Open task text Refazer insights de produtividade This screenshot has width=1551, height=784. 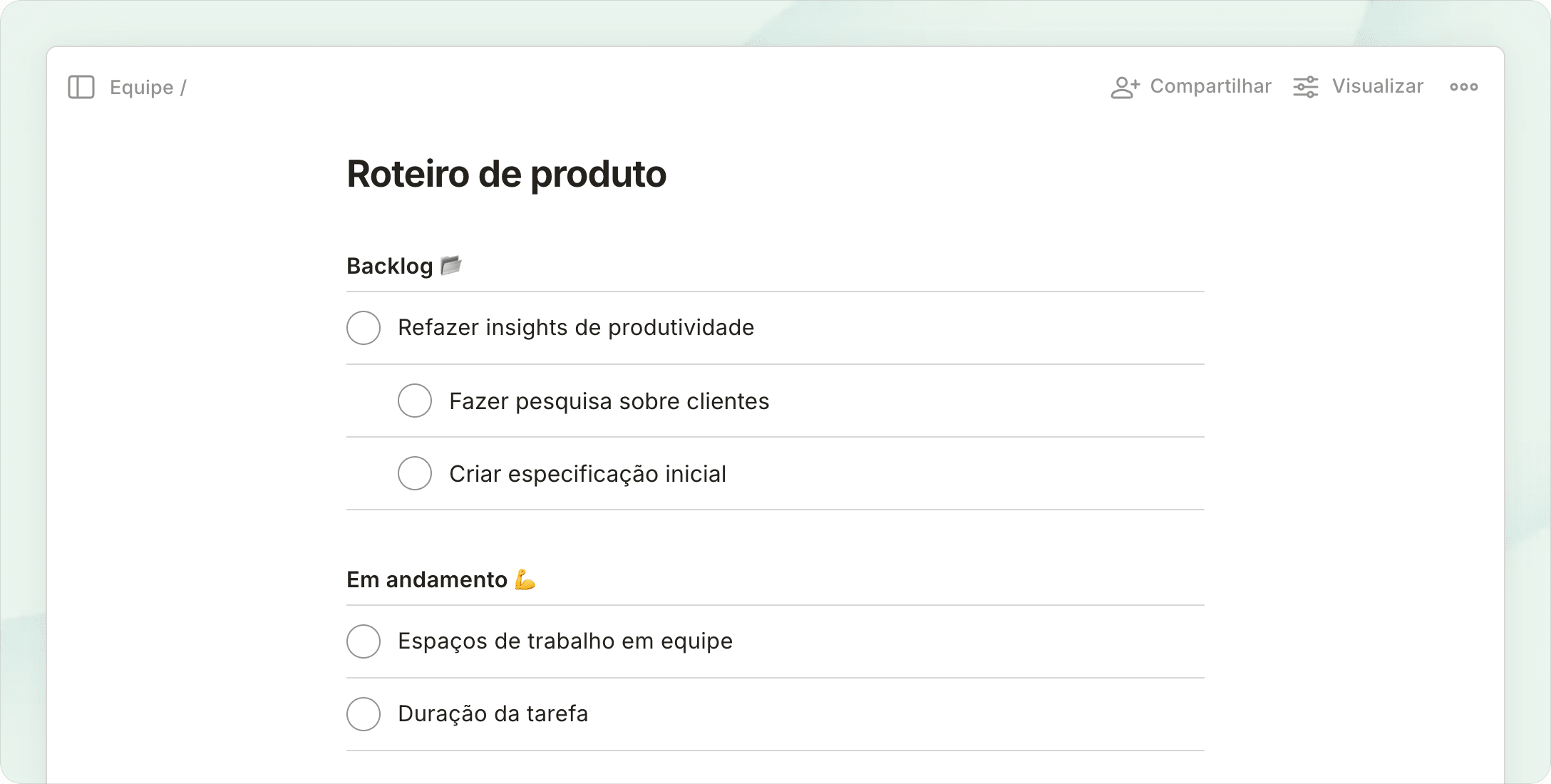pyautogui.click(x=575, y=327)
